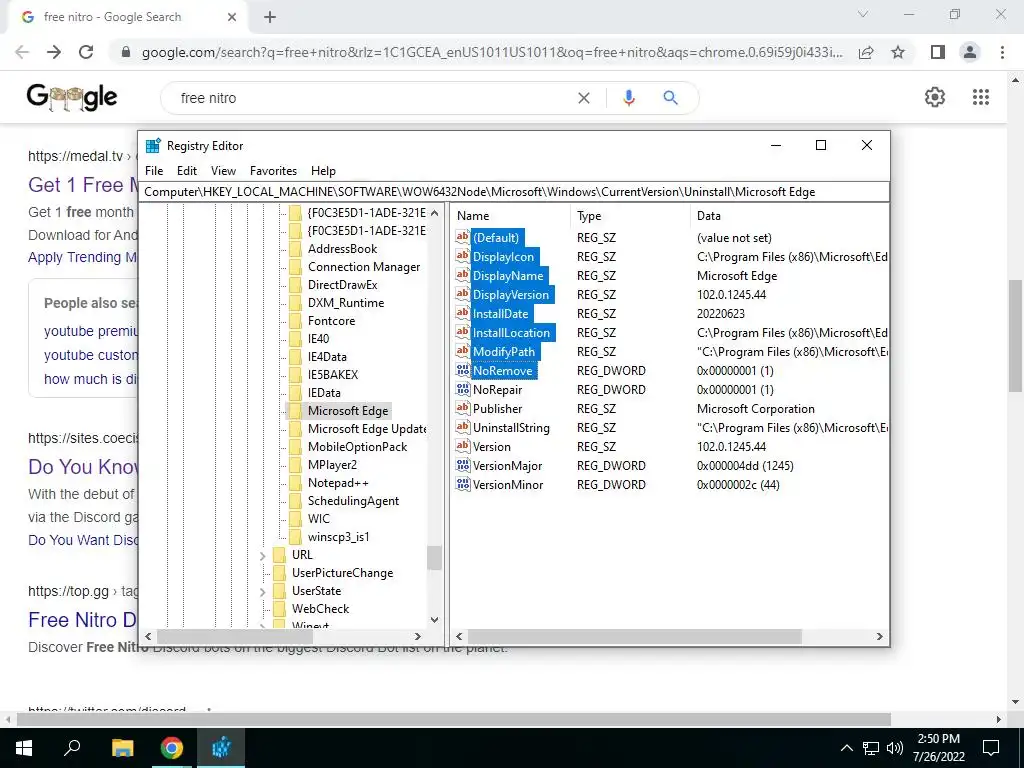
Task: Click the VersionMajor DWORD value icon
Action: pyautogui.click(x=462, y=465)
